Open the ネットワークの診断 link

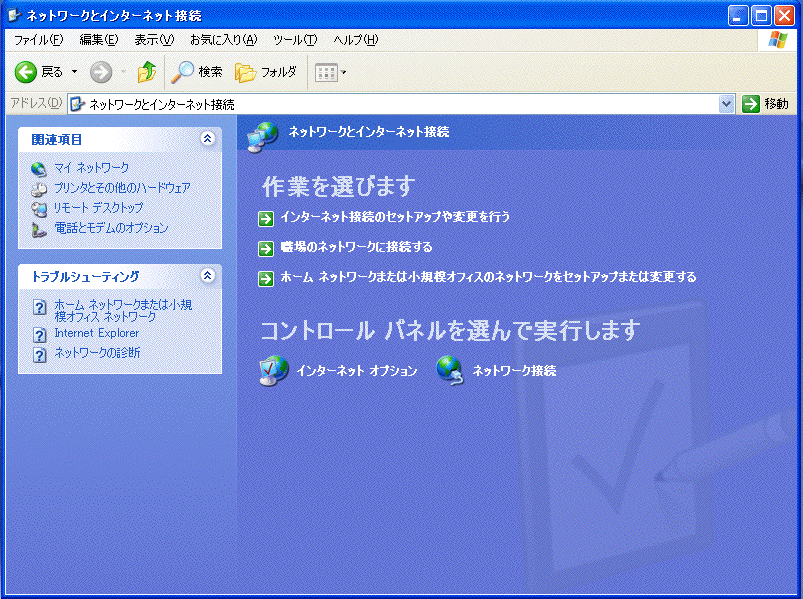point(97,353)
